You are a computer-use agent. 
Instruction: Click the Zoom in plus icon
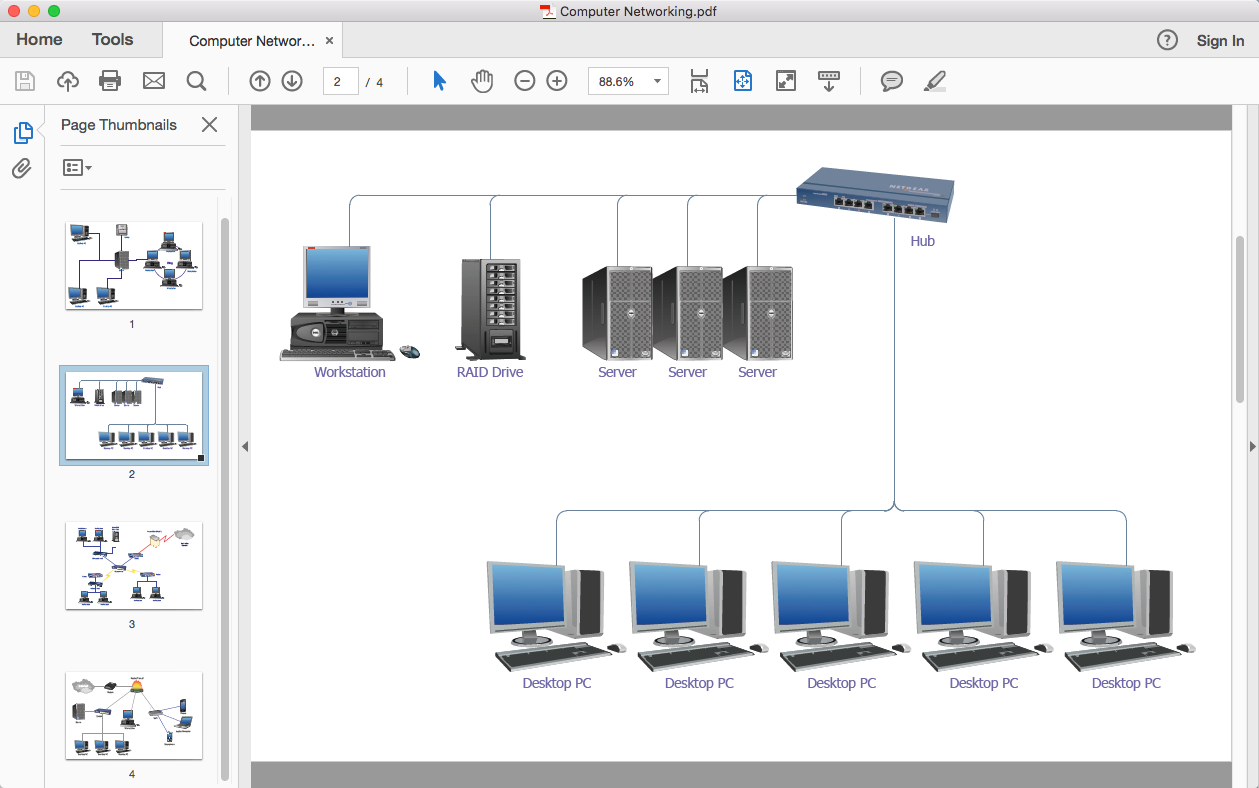[557, 81]
